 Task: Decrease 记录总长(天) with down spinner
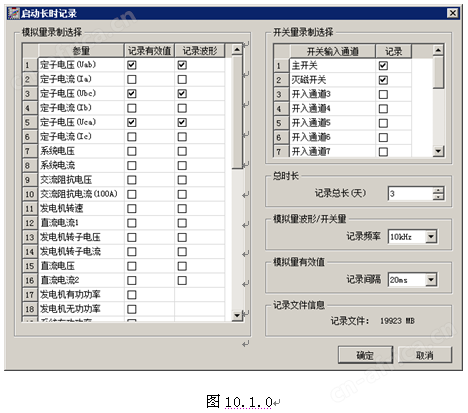(x=438, y=197)
